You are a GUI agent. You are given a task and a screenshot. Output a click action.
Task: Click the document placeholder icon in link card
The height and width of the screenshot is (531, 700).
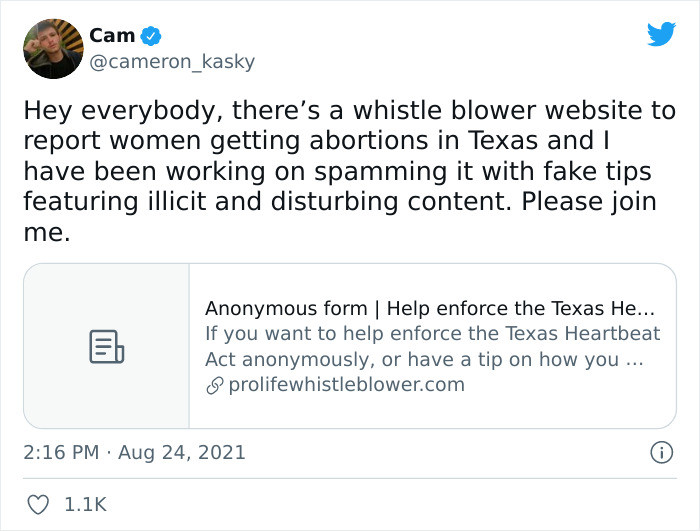coord(107,347)
